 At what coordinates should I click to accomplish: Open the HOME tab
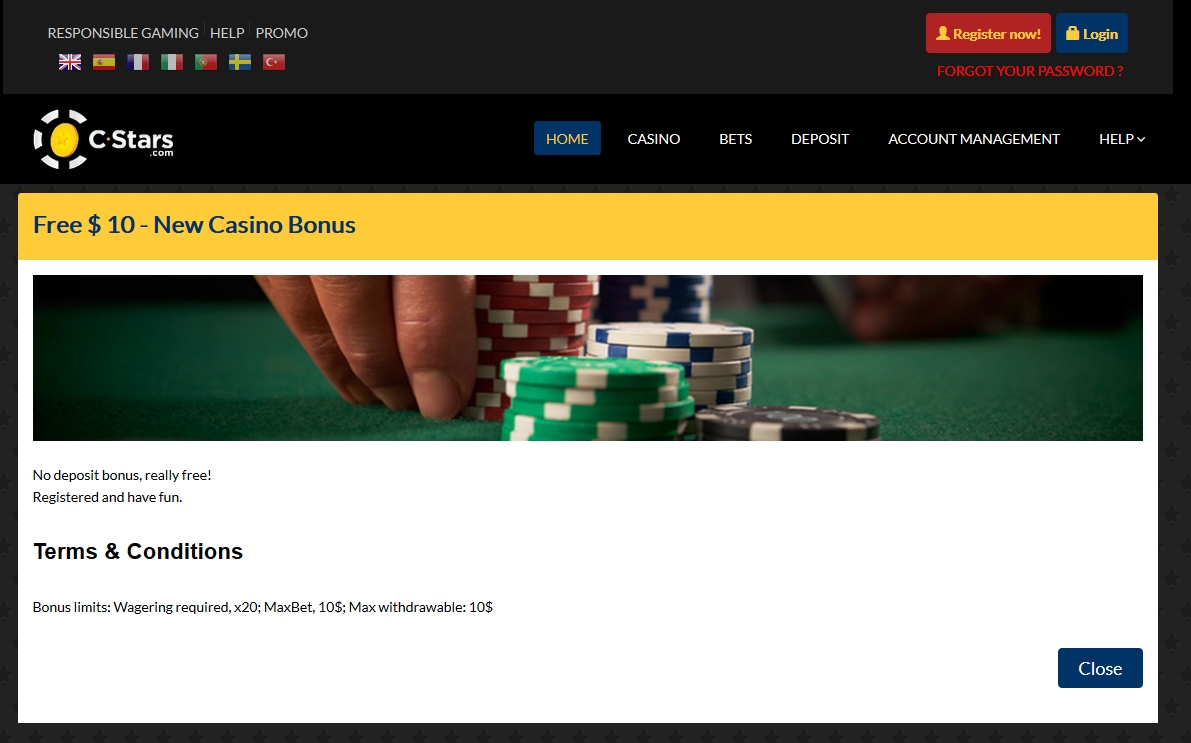[567, 138]
